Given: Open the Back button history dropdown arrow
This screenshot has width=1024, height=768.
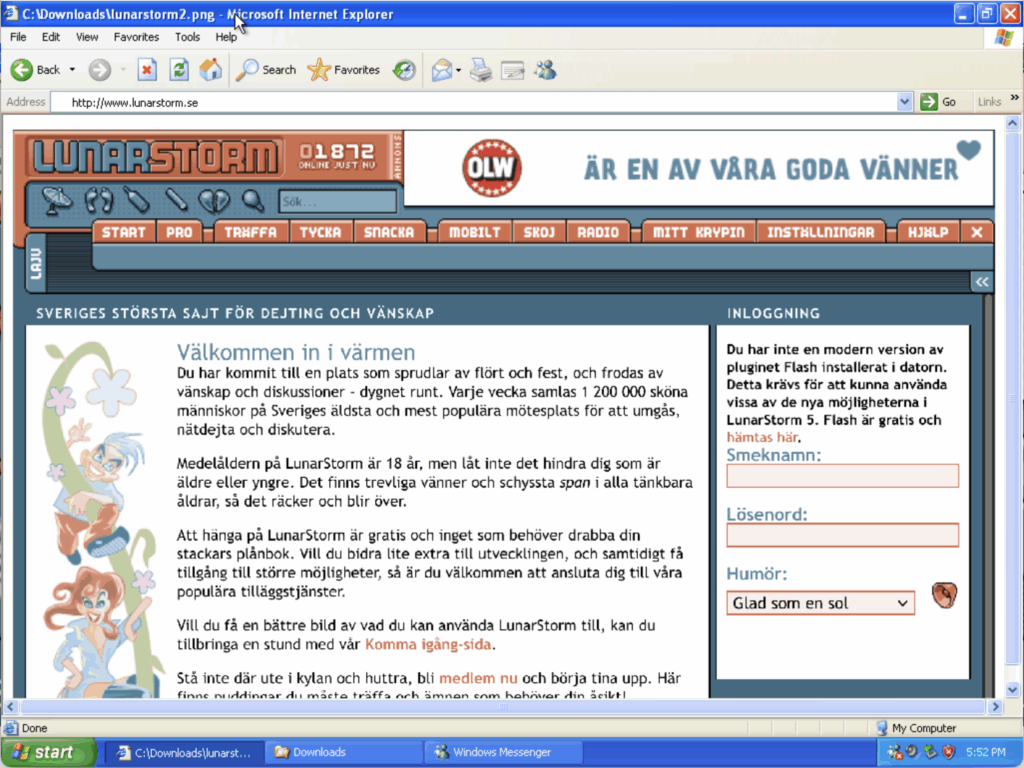Looking at the screenshot, I should click(x=72, y=69).
